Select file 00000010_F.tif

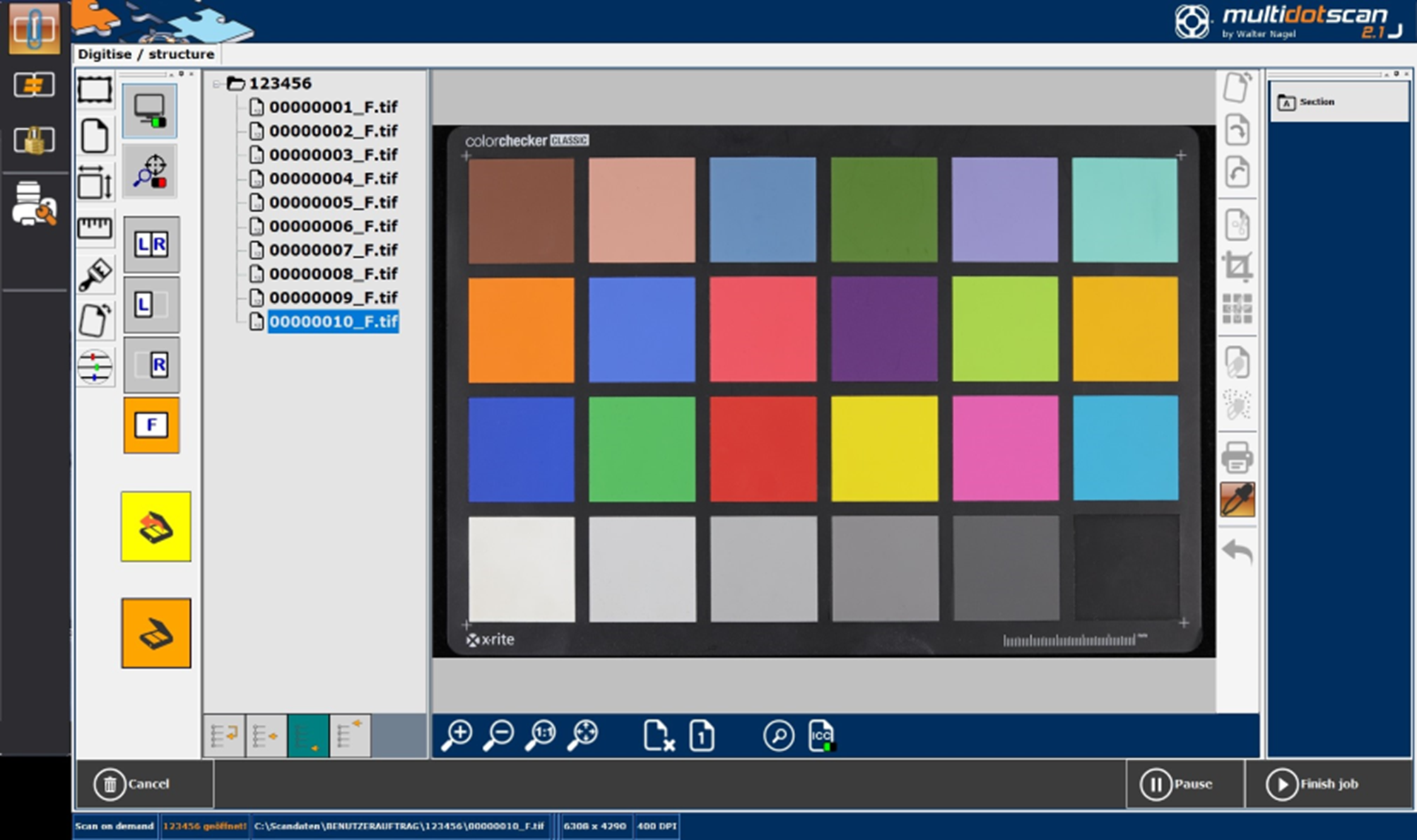tap(333, 321)
